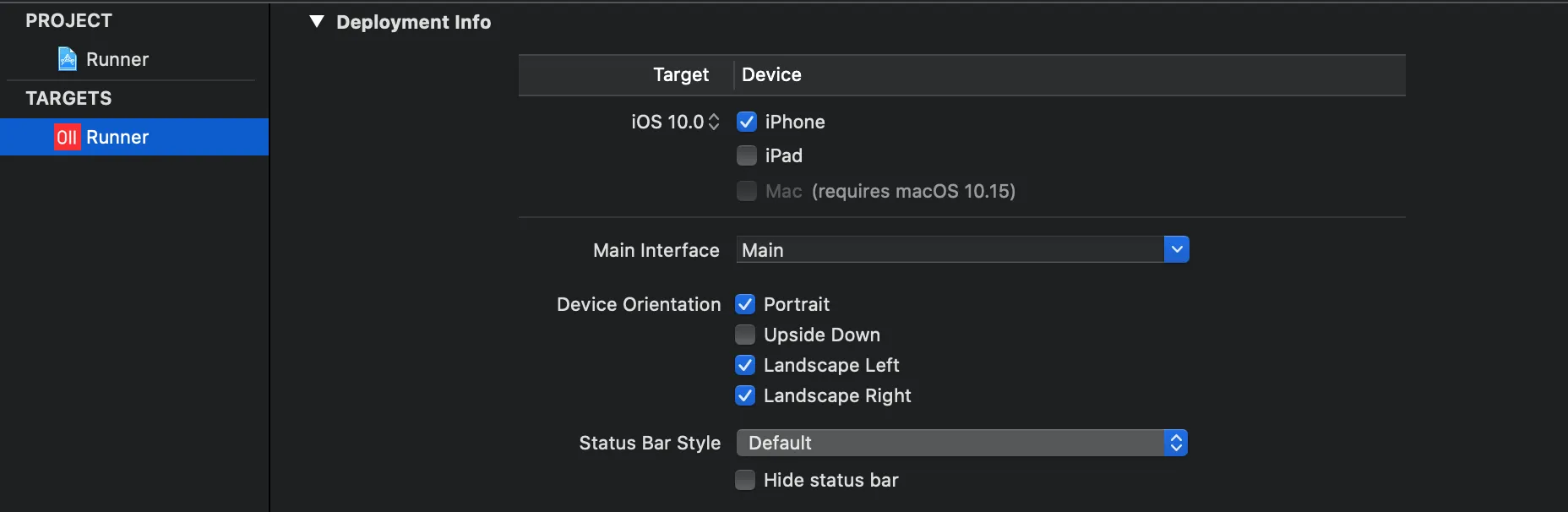Click the Target column header
This screenshot has height=512, width=1568.
coord(680,74)
